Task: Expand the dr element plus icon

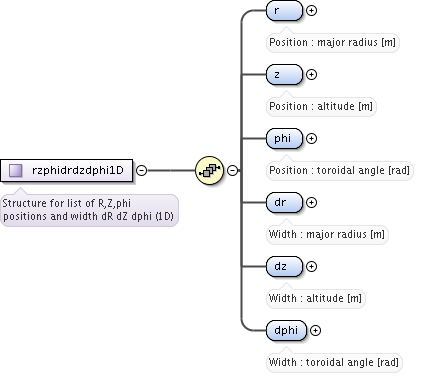Action: point(311,202)
